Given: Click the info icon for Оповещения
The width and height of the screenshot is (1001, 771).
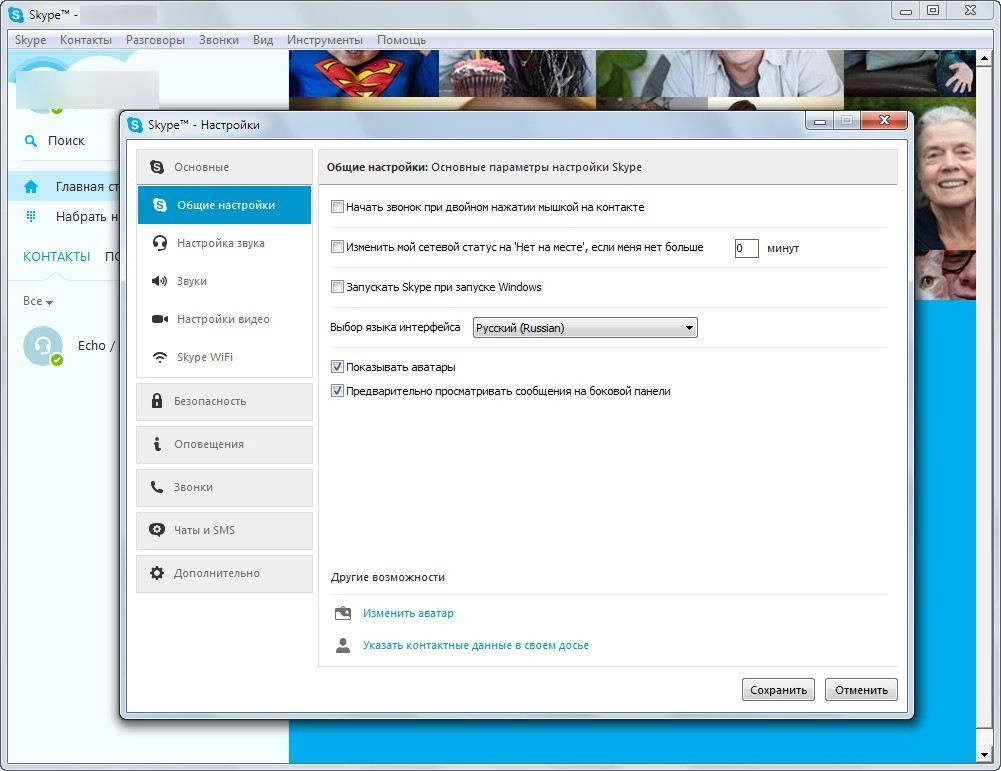Looking at the screenshot, I should 157,444.
